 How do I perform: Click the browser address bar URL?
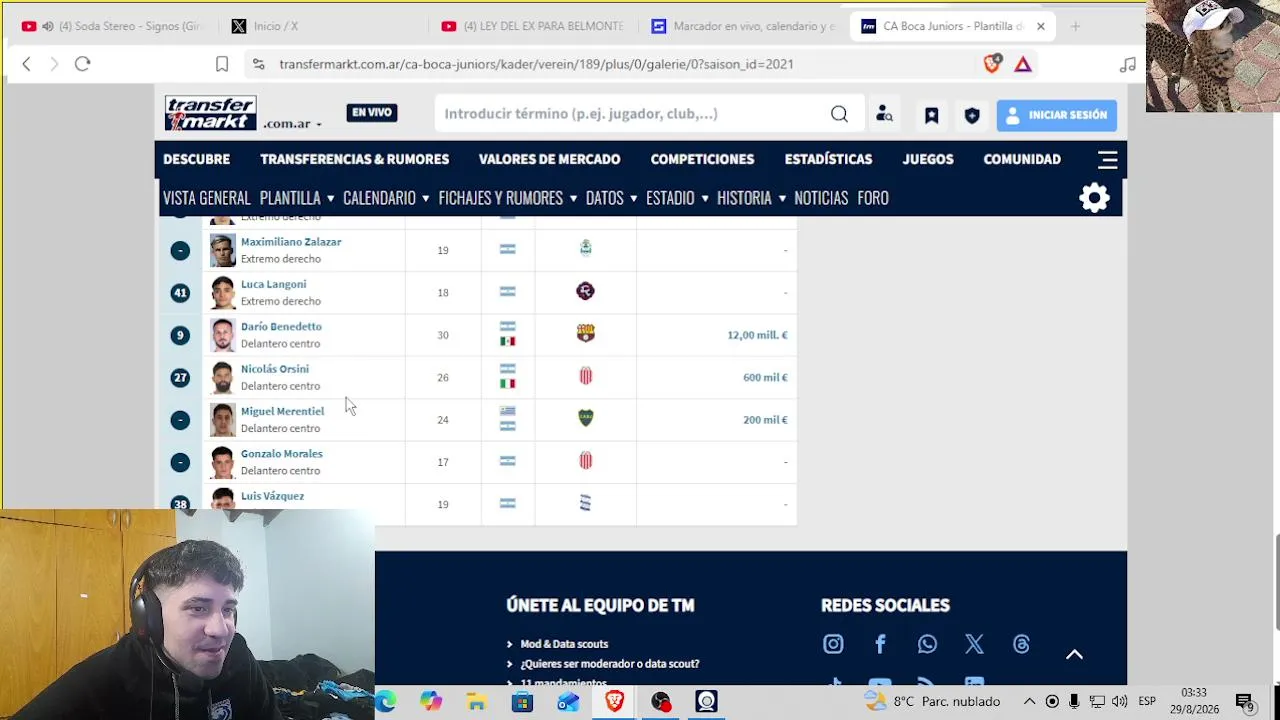[536, 64]
